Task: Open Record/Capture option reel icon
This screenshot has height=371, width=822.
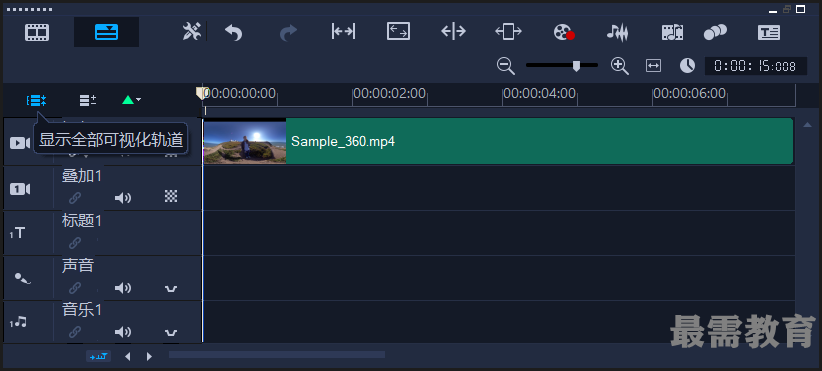Action: (x=564, y=32)
